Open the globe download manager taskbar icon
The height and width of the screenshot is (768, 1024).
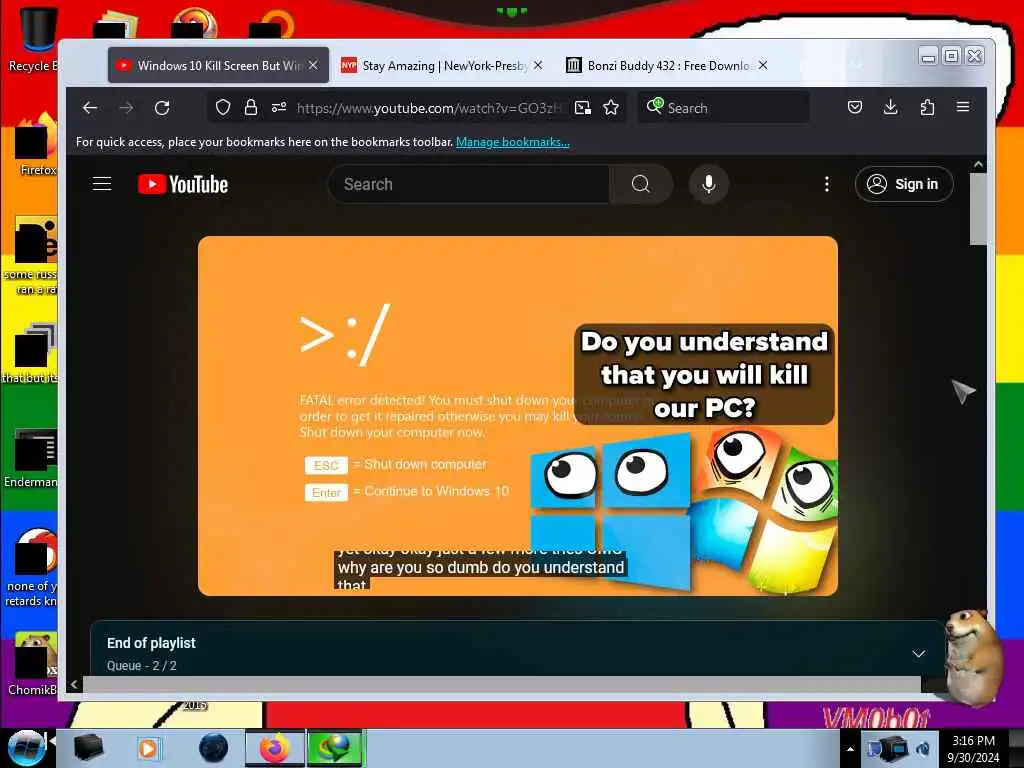pos(334,748)
